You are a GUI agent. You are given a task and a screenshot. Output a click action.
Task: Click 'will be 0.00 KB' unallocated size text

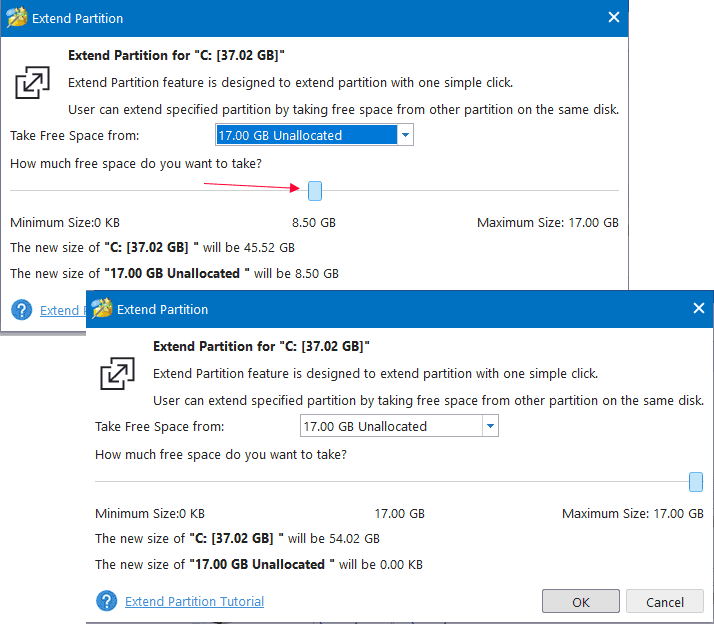pos(381,564)
